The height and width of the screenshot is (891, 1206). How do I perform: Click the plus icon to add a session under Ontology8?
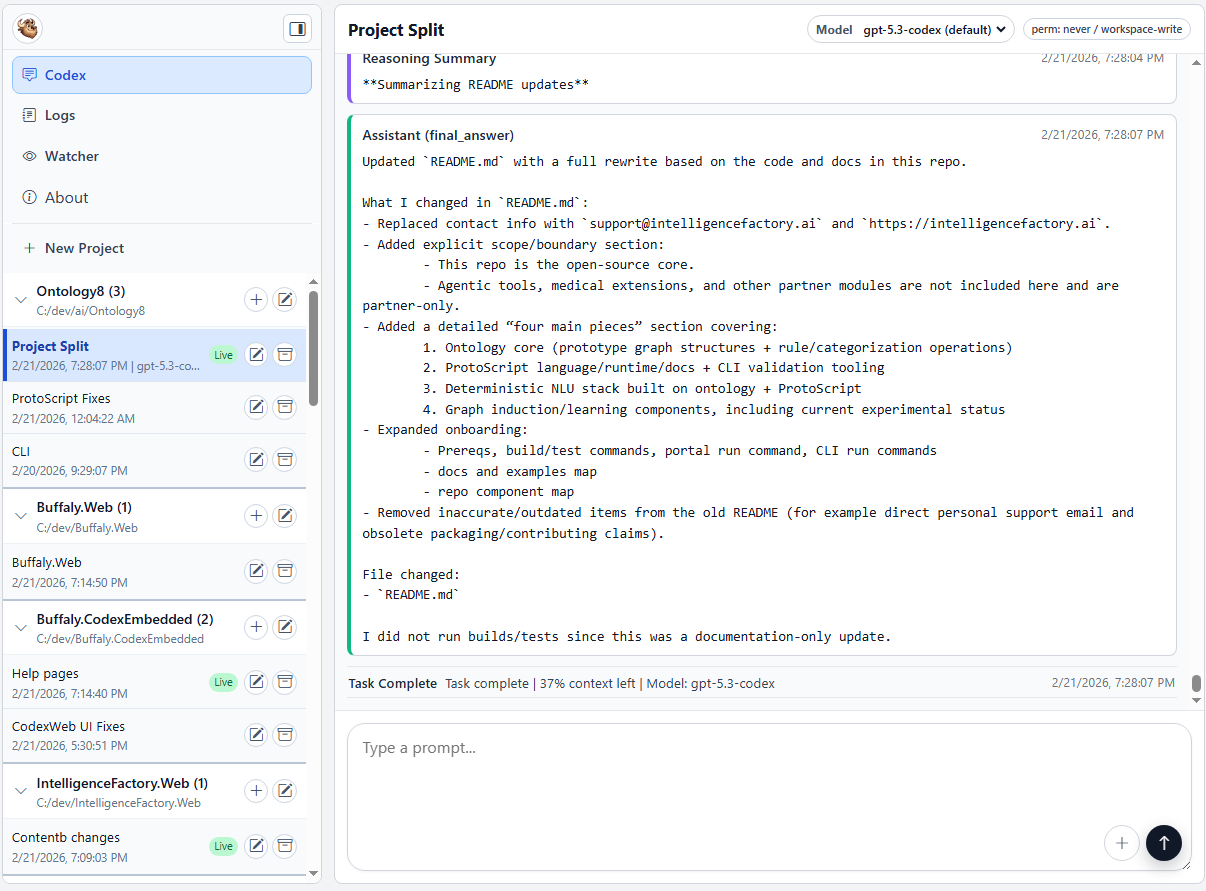[256, 299]
